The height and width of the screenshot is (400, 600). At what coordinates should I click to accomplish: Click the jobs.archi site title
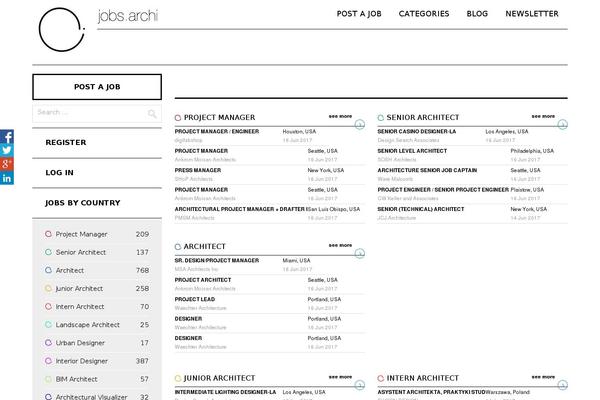click(x=128, y=16)
